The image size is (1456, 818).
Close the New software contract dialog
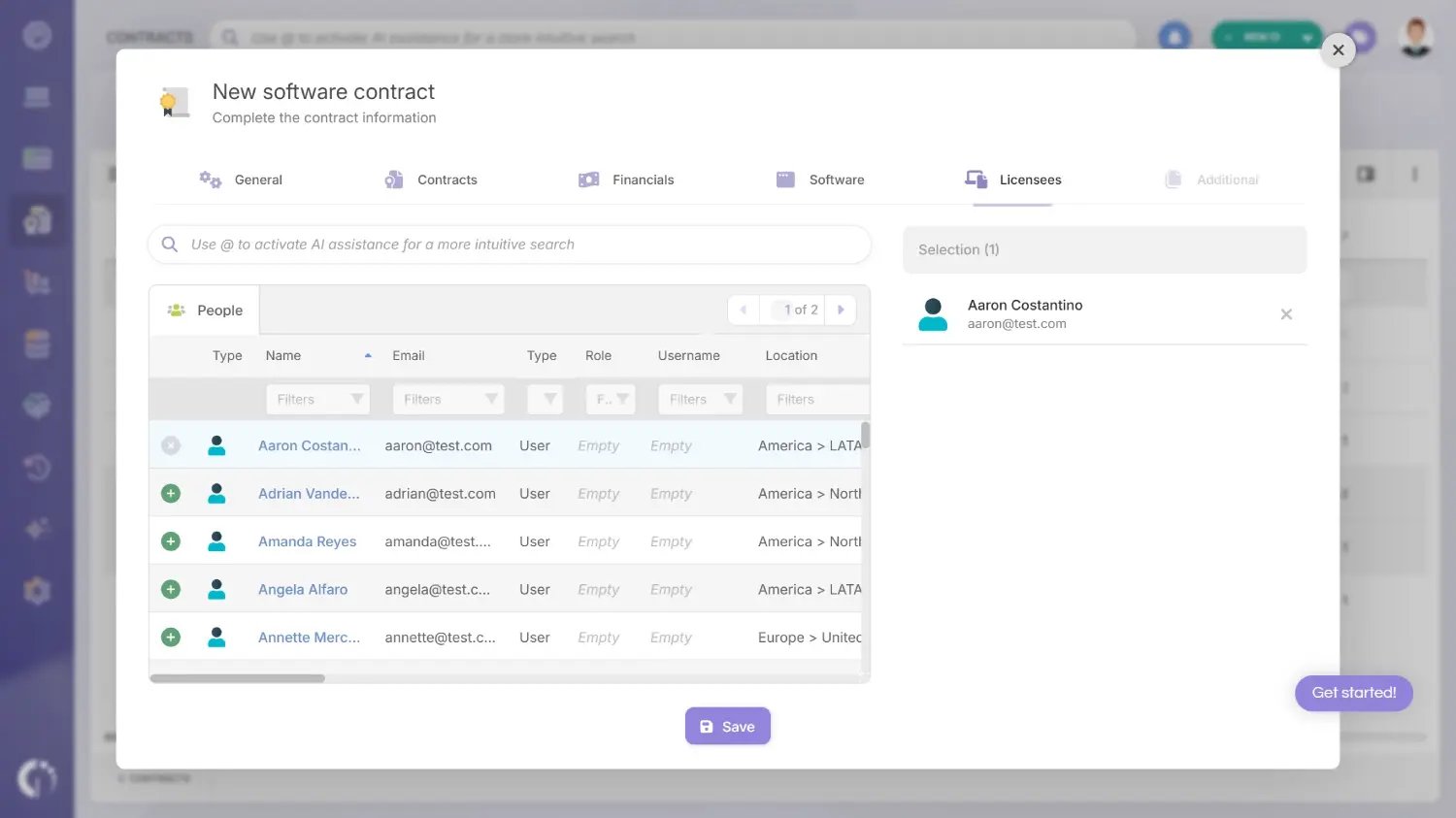tap(1338, 49)
